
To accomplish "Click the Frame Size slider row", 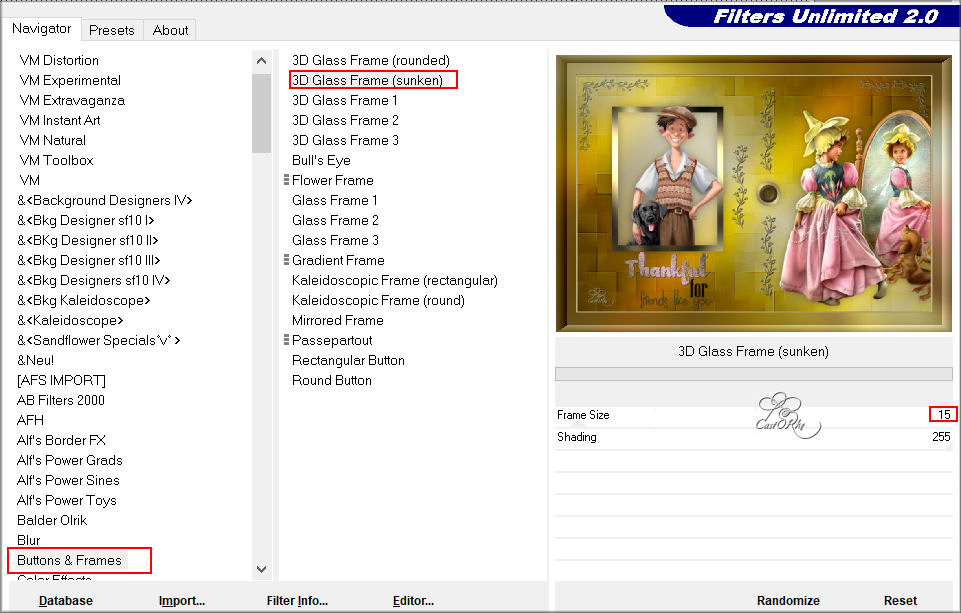I will [x=754, y=415].
